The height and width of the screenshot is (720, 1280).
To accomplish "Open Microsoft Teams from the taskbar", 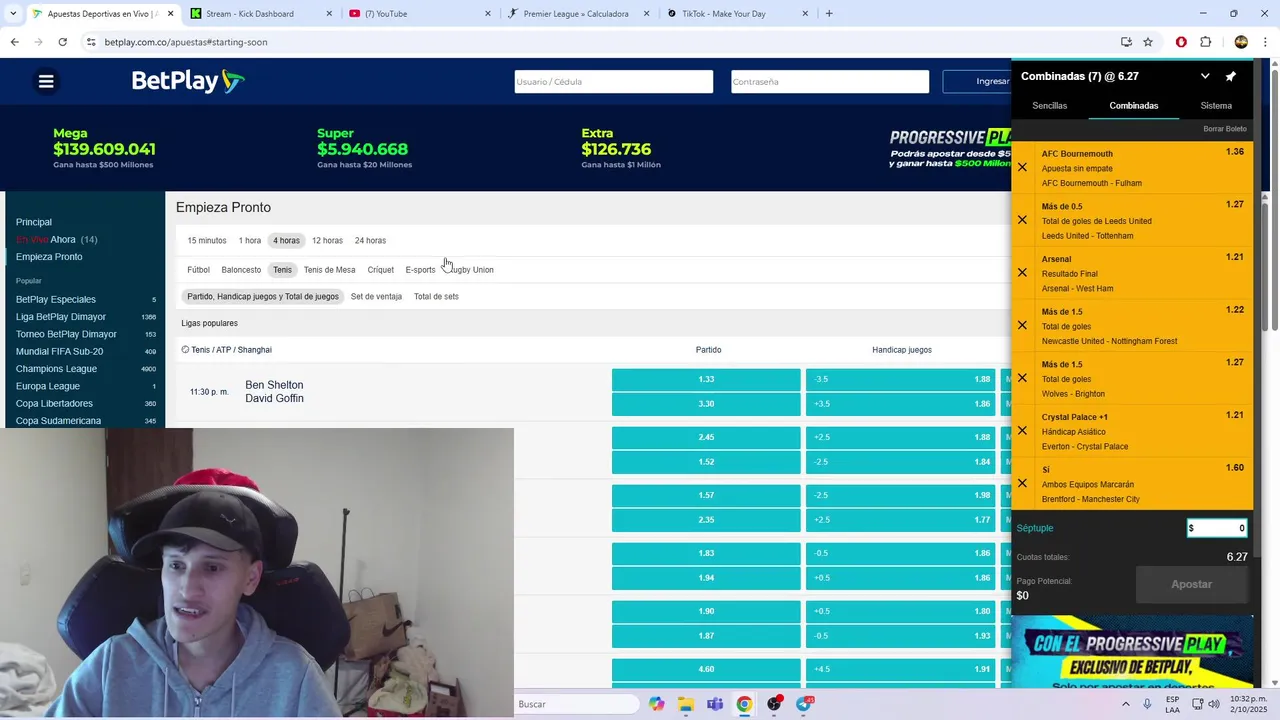I will [x=715, y=705].
